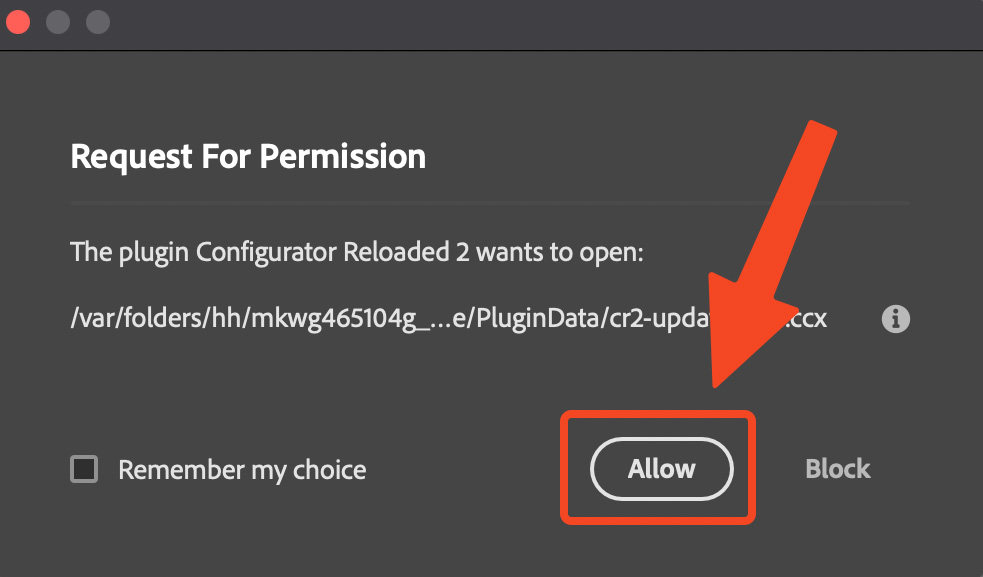Screen dimensions: 983x577
Task: Approve the Configurator Reloaded 2 request
Action: pyautogui.click(x=660, y=469)
